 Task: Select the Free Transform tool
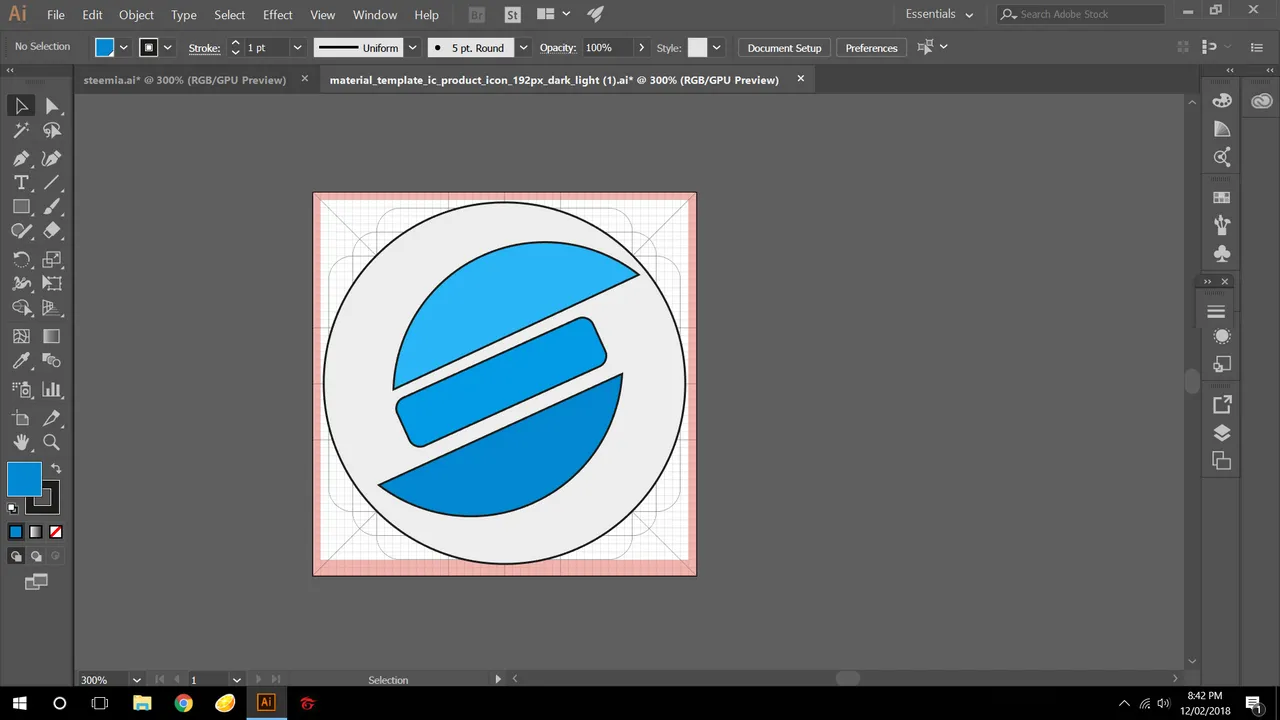pos(52,284)
